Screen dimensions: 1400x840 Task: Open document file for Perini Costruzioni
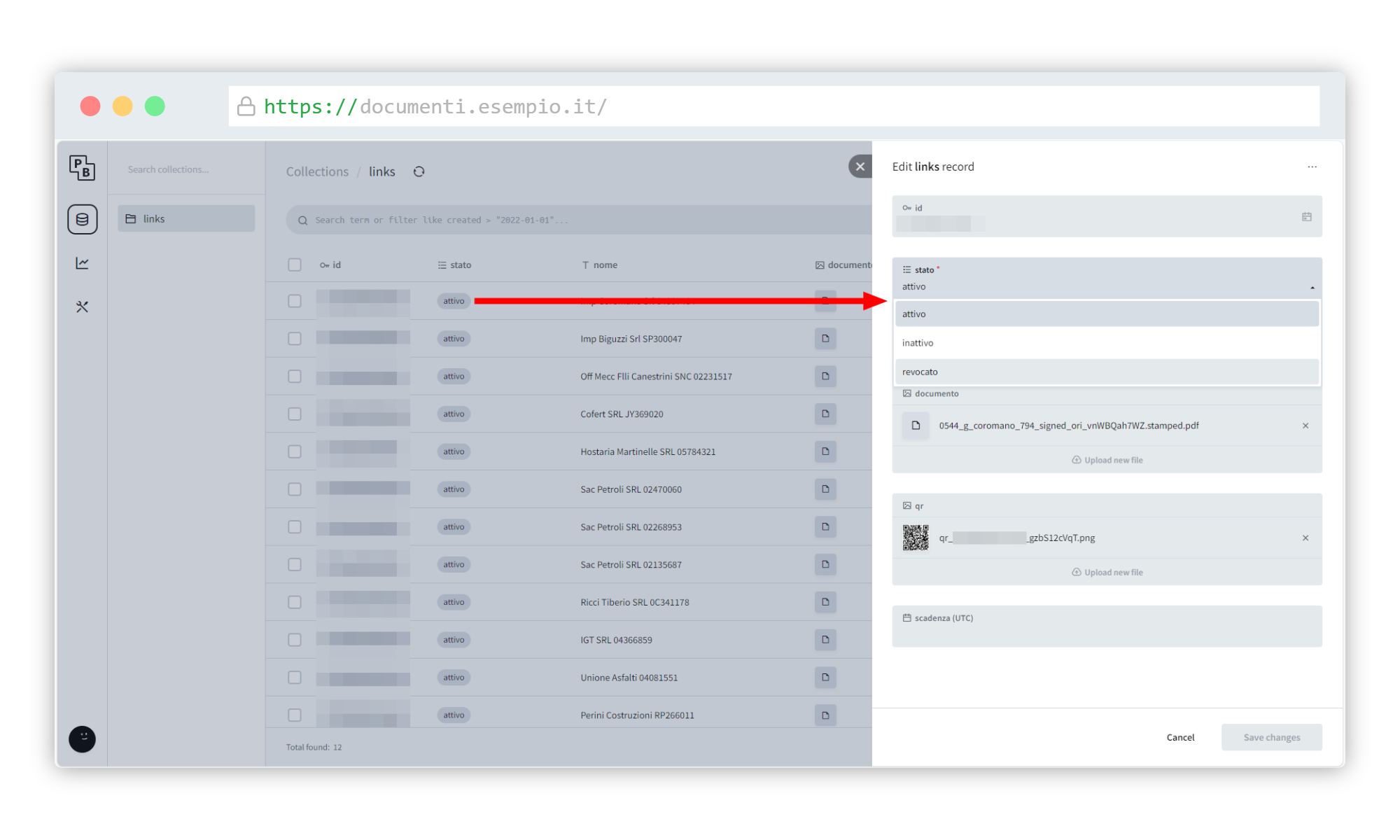point(825,715)
